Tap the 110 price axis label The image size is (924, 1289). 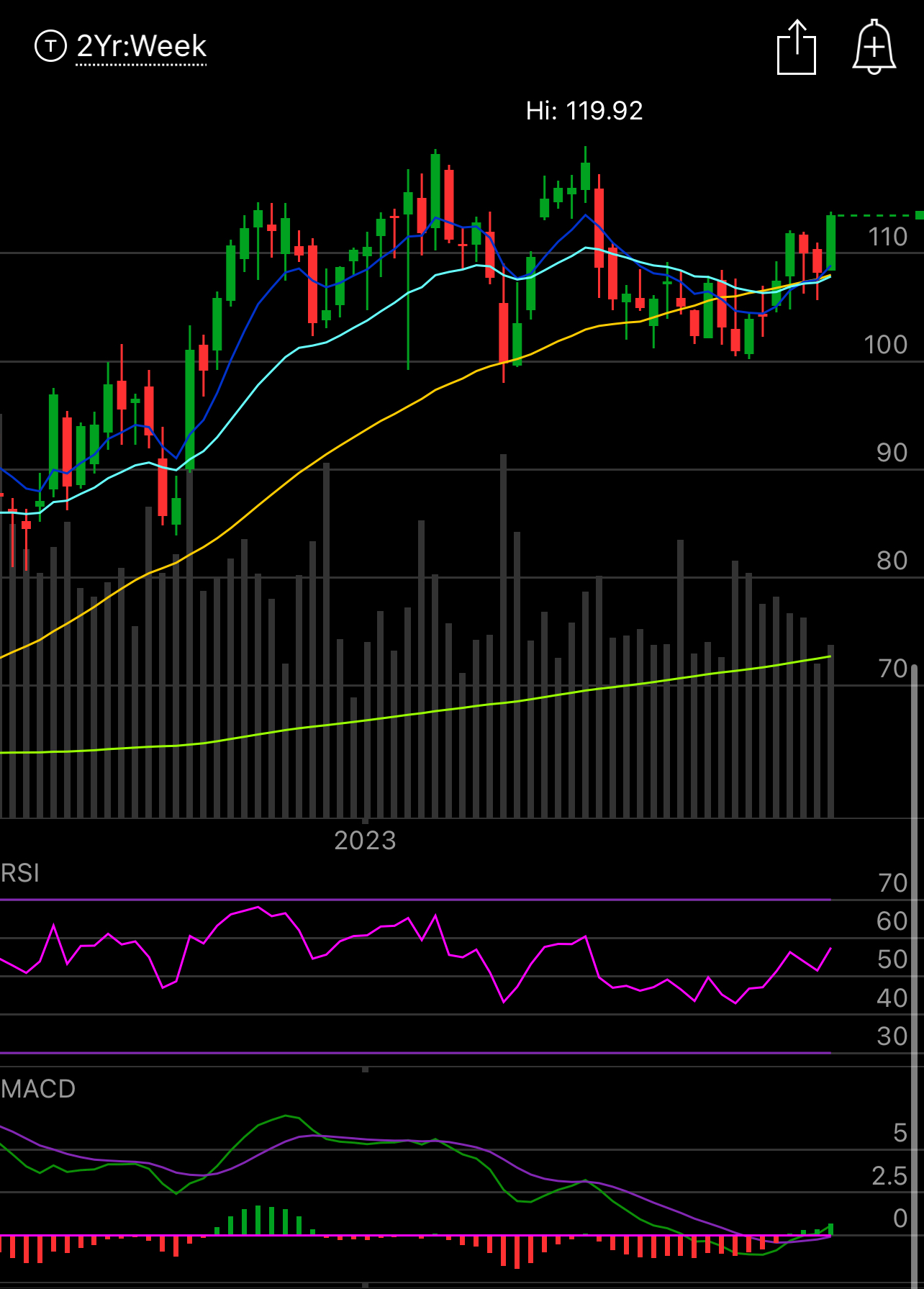point(887,237)
